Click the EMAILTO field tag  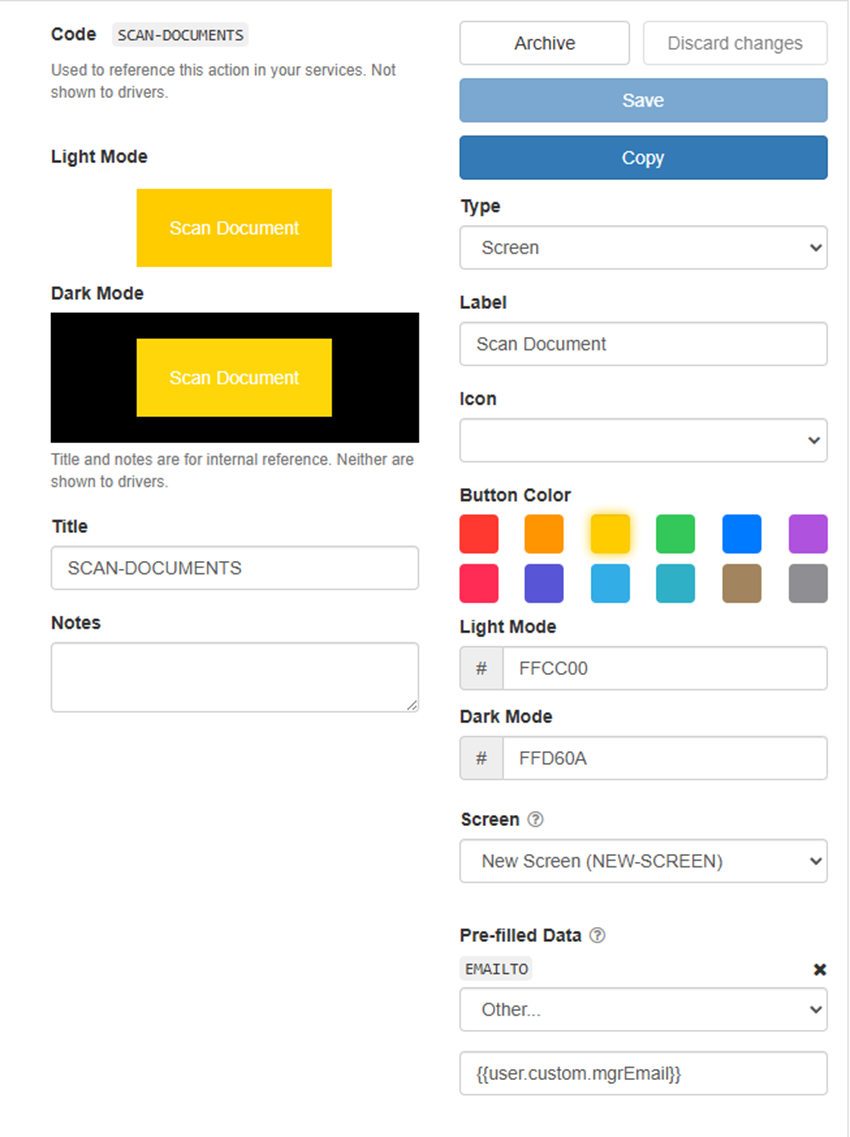[x=496, y=969]
